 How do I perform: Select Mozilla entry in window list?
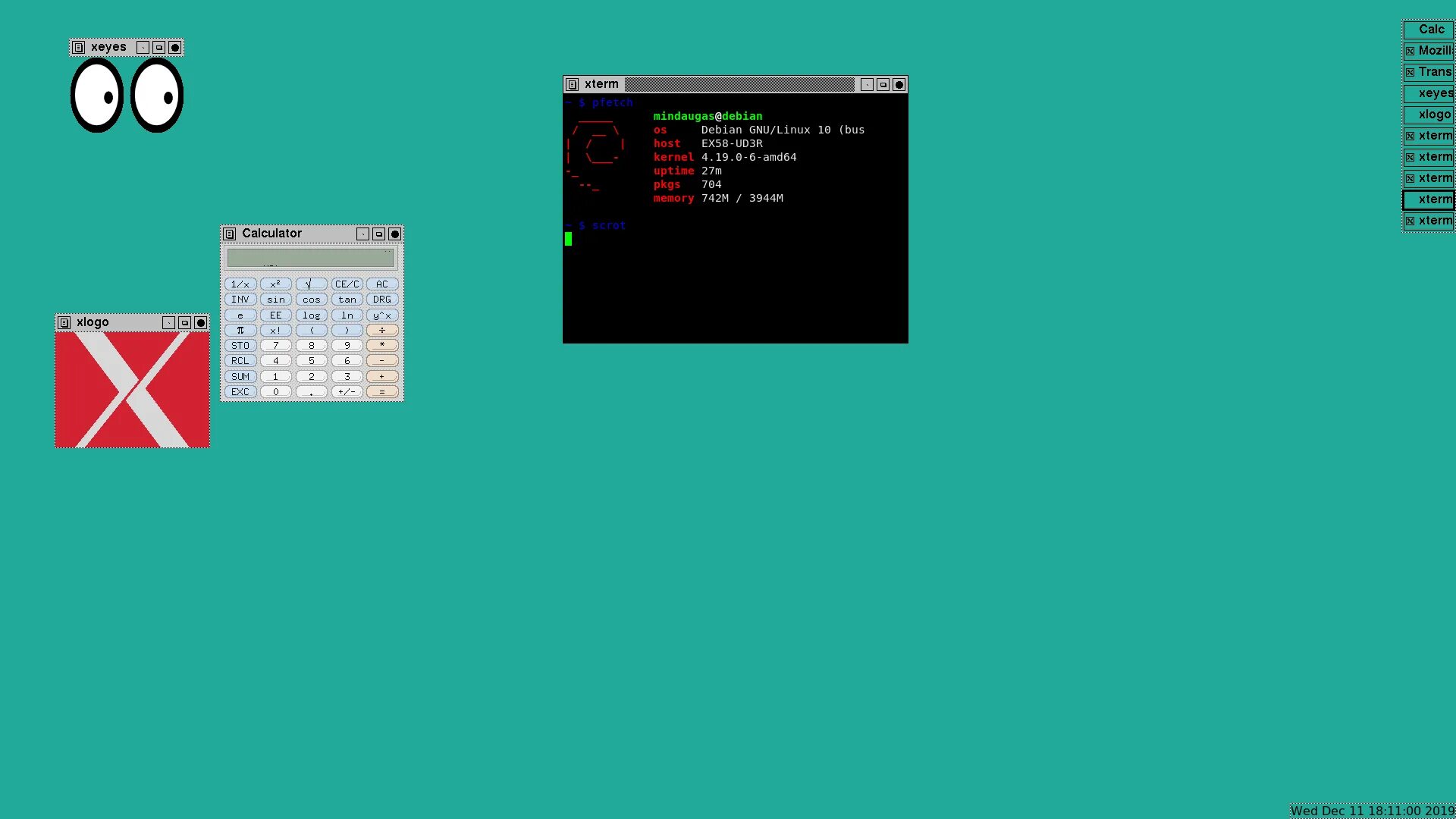[x=1429, y=51]
